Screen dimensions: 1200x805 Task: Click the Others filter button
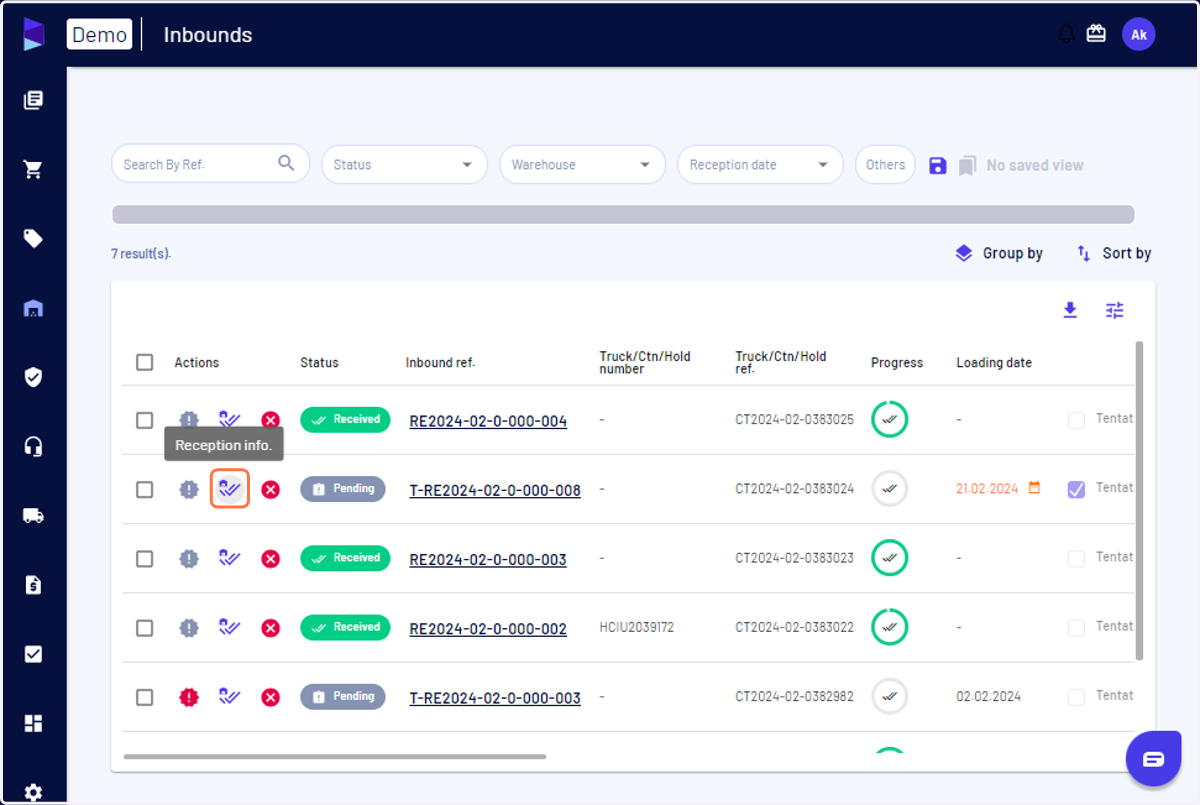point(885,165)
